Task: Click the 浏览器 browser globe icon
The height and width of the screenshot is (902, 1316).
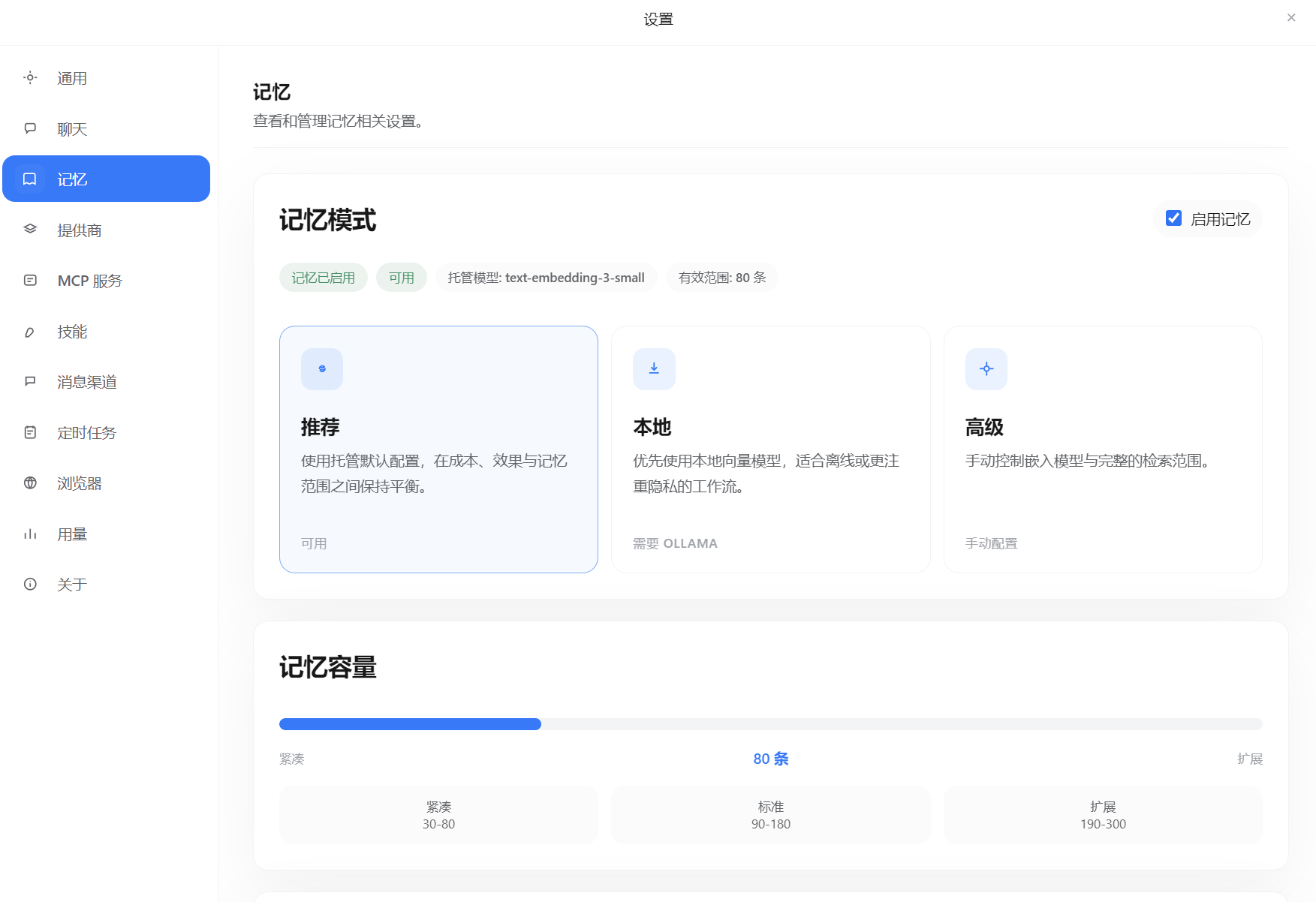Action: point(30,483)
